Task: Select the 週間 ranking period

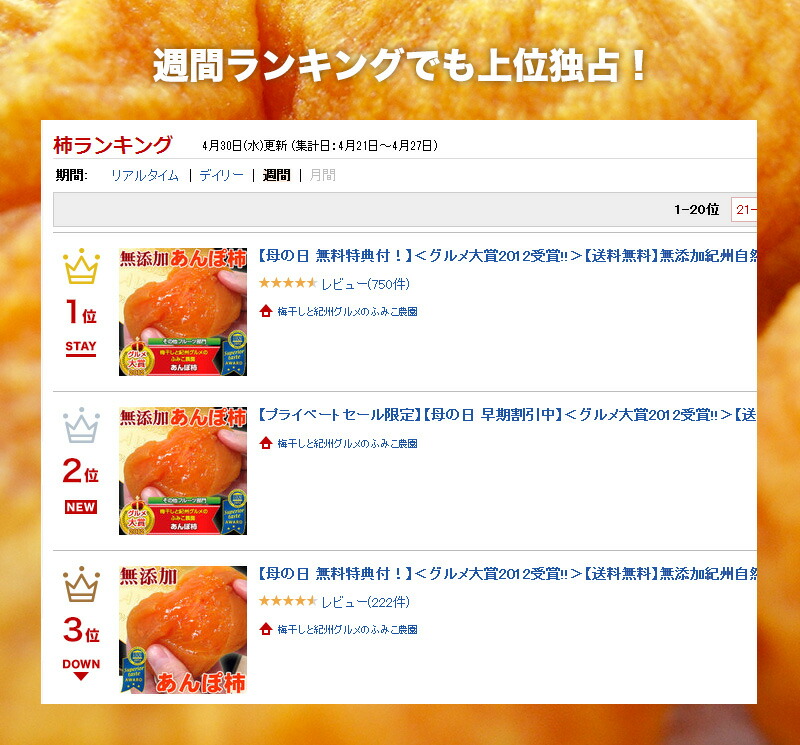Action: 277,176
